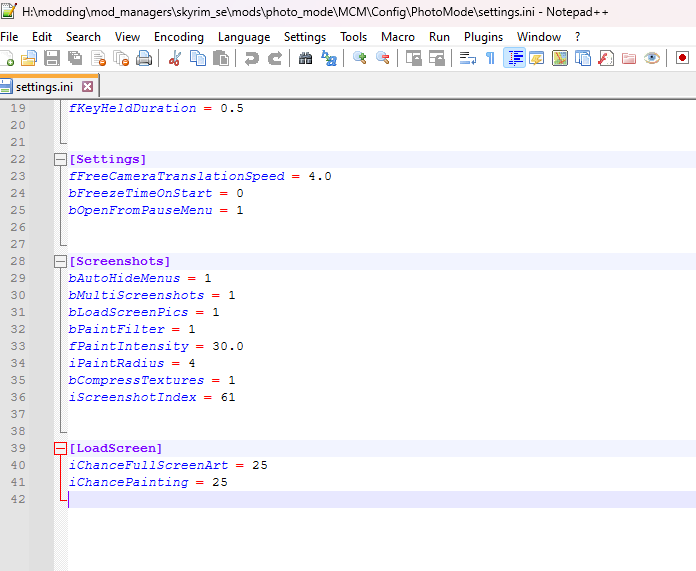Collapse the [Settings] section fold marker

[x=60, y=159]
